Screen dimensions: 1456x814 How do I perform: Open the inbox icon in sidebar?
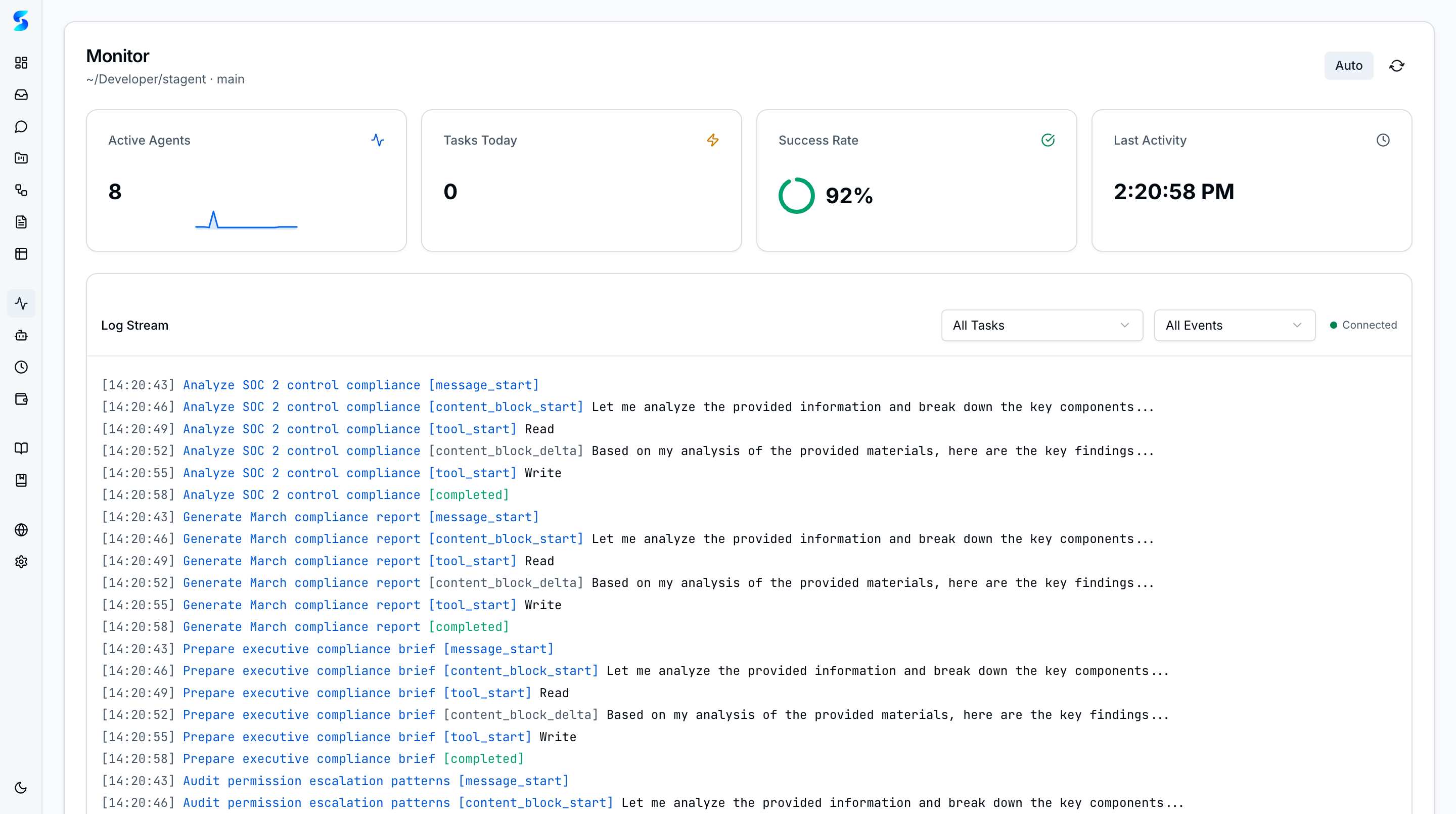(x=21, y=95)
